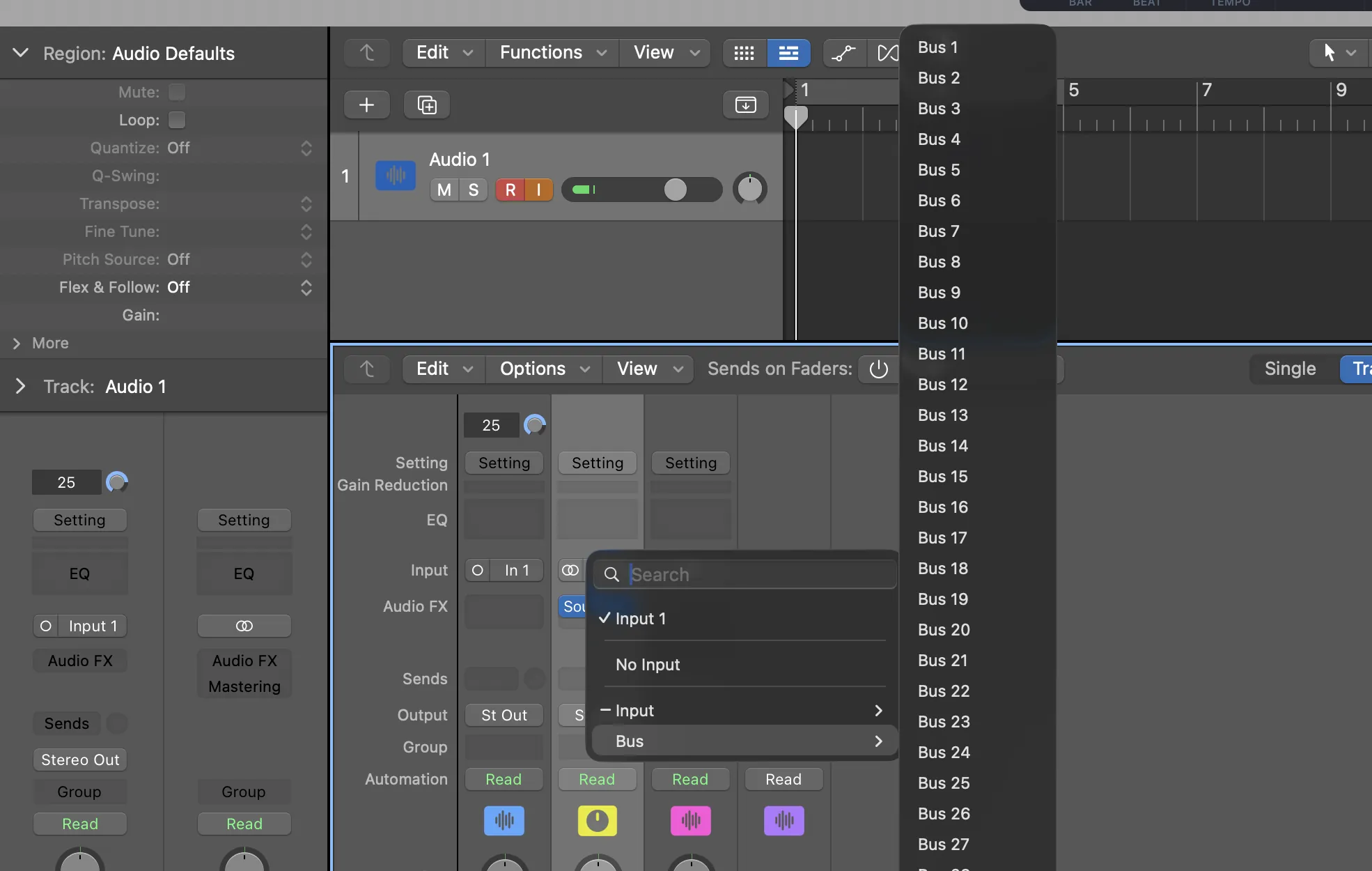
Task: Select No Input in popup menu
Action: (x=744, y=665)
